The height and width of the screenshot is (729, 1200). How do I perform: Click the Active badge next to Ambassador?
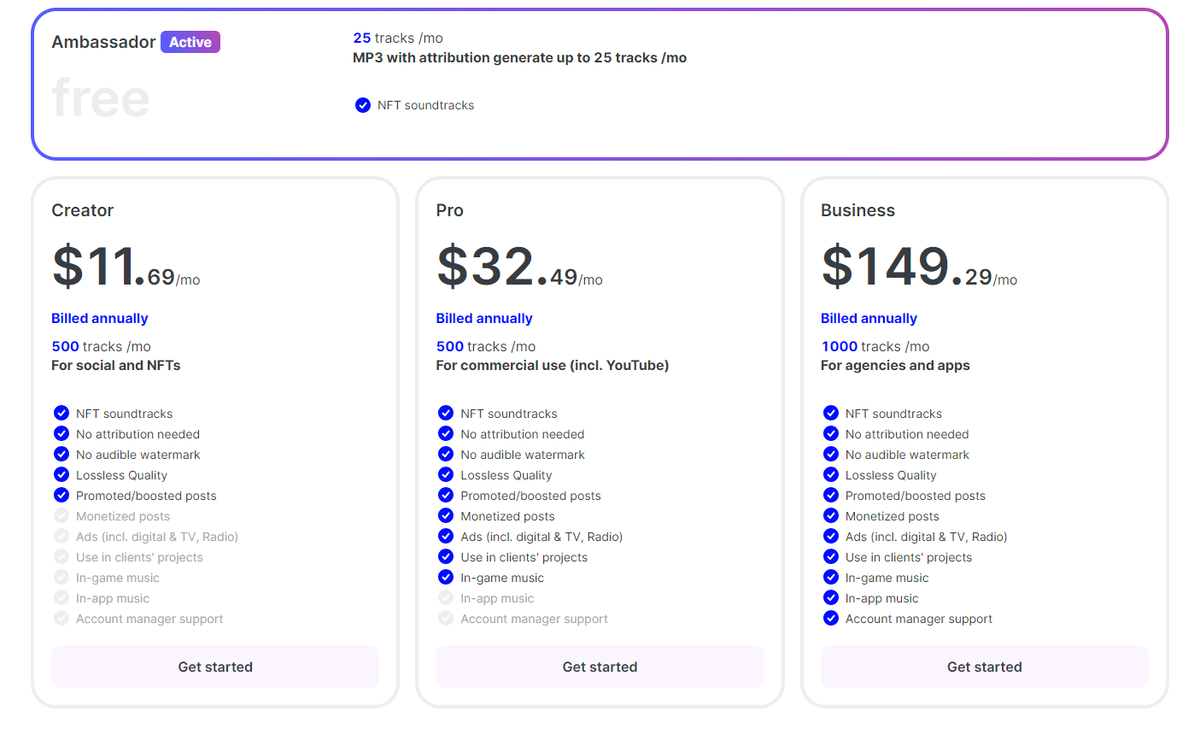point(190,42)
